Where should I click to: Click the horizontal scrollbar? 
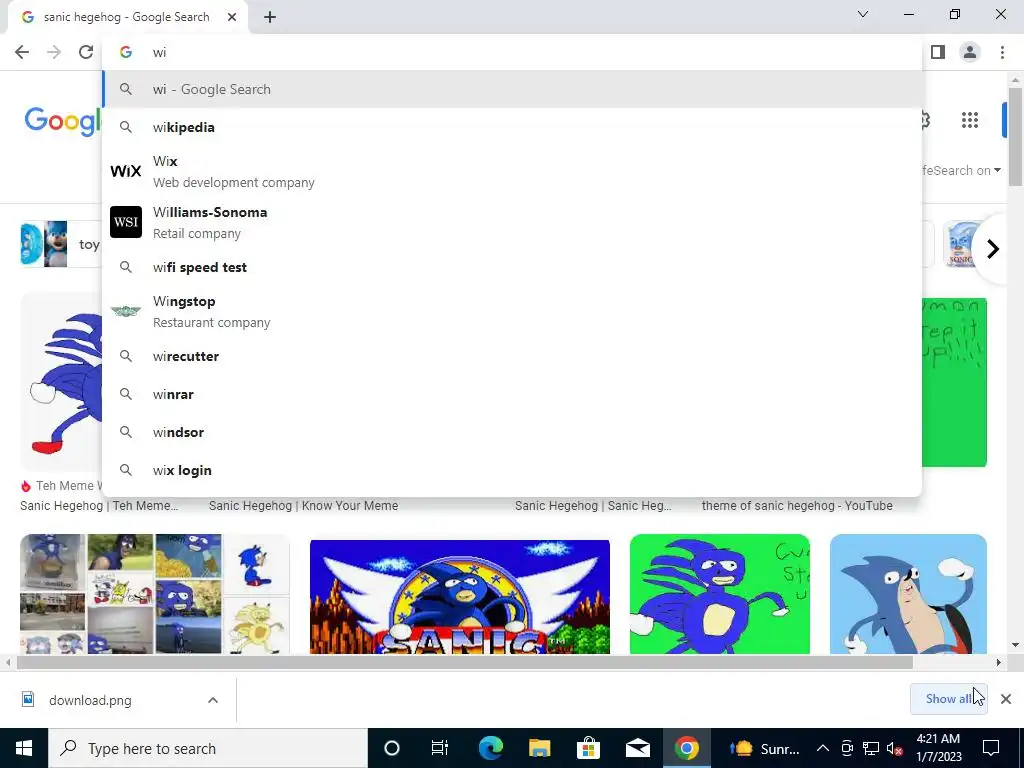pyautogui.click(x=464, y=662)
